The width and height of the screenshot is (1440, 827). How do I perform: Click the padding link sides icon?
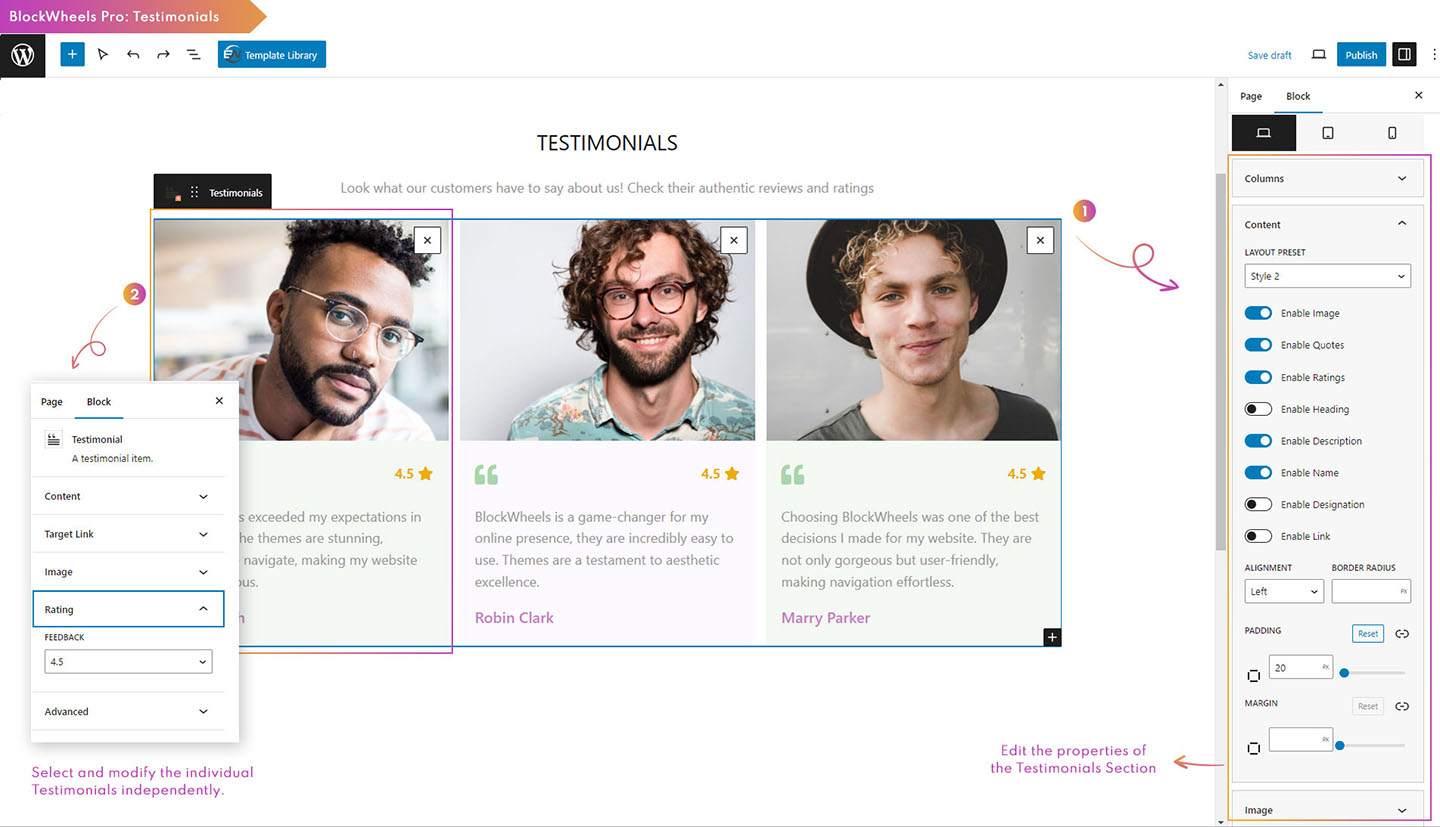click(1402, 634)
